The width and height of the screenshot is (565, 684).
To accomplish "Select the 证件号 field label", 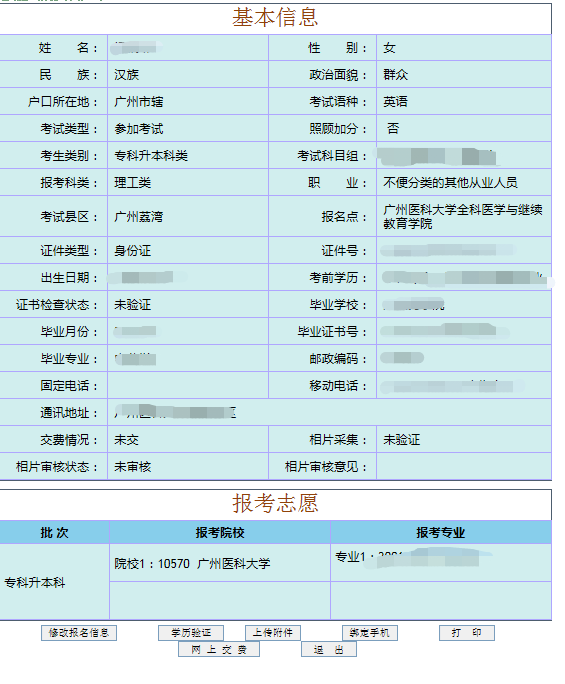I will tap(344, 251).
